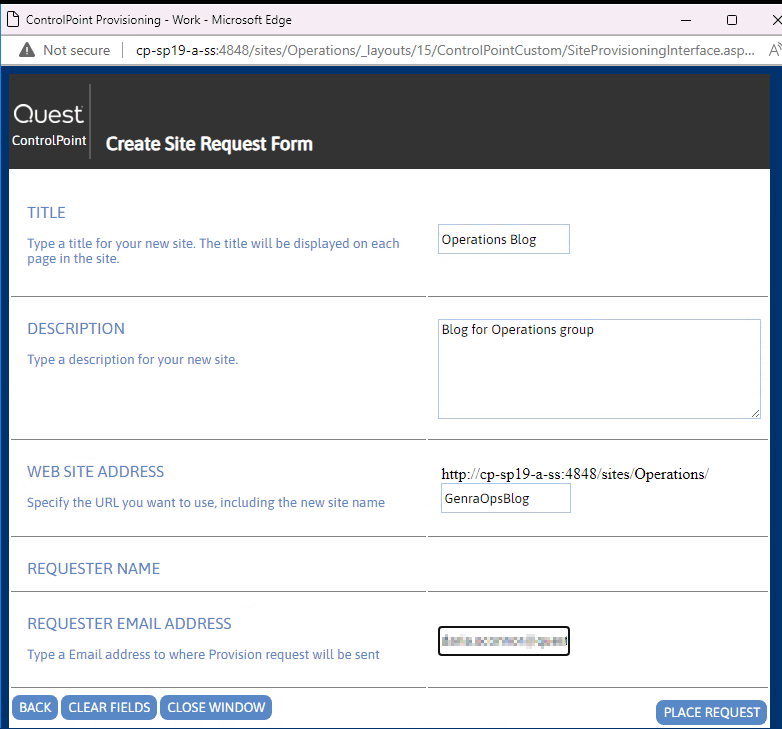Submit form with PLACE REQUEST button

712,712
